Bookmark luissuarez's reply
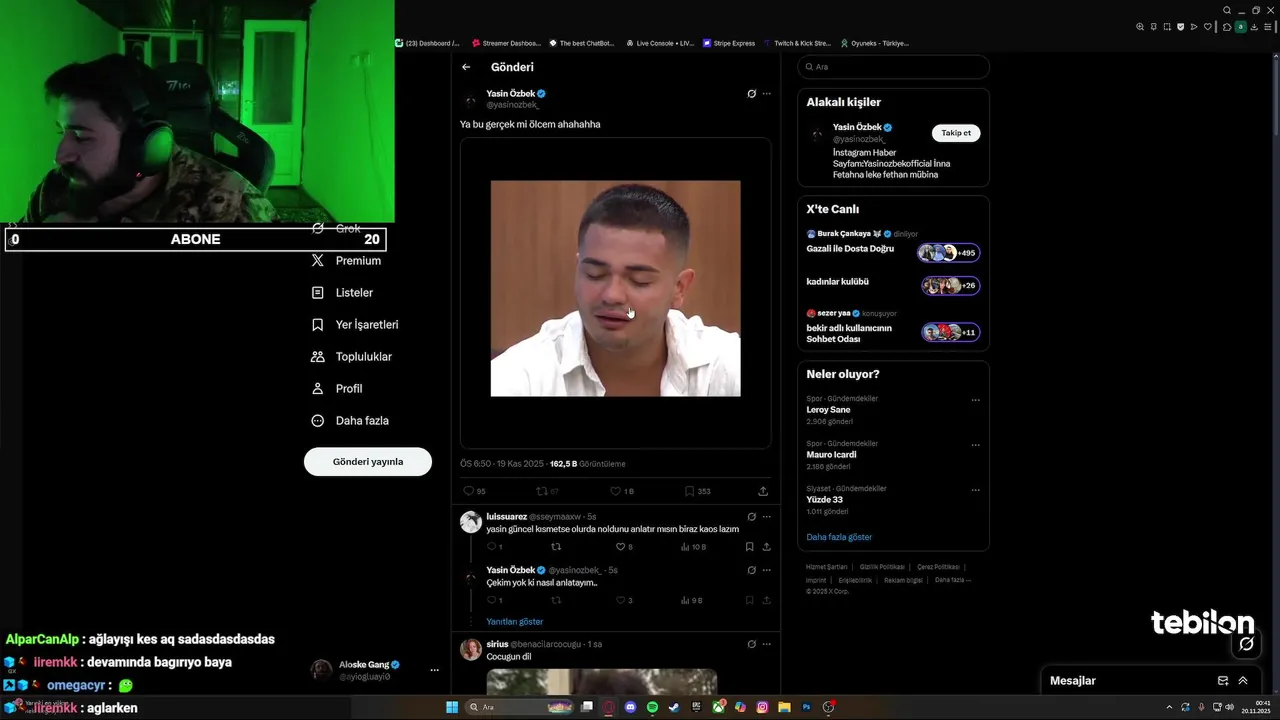The image size is (1280, 720). pyautogui.click(x=749, y=547)
